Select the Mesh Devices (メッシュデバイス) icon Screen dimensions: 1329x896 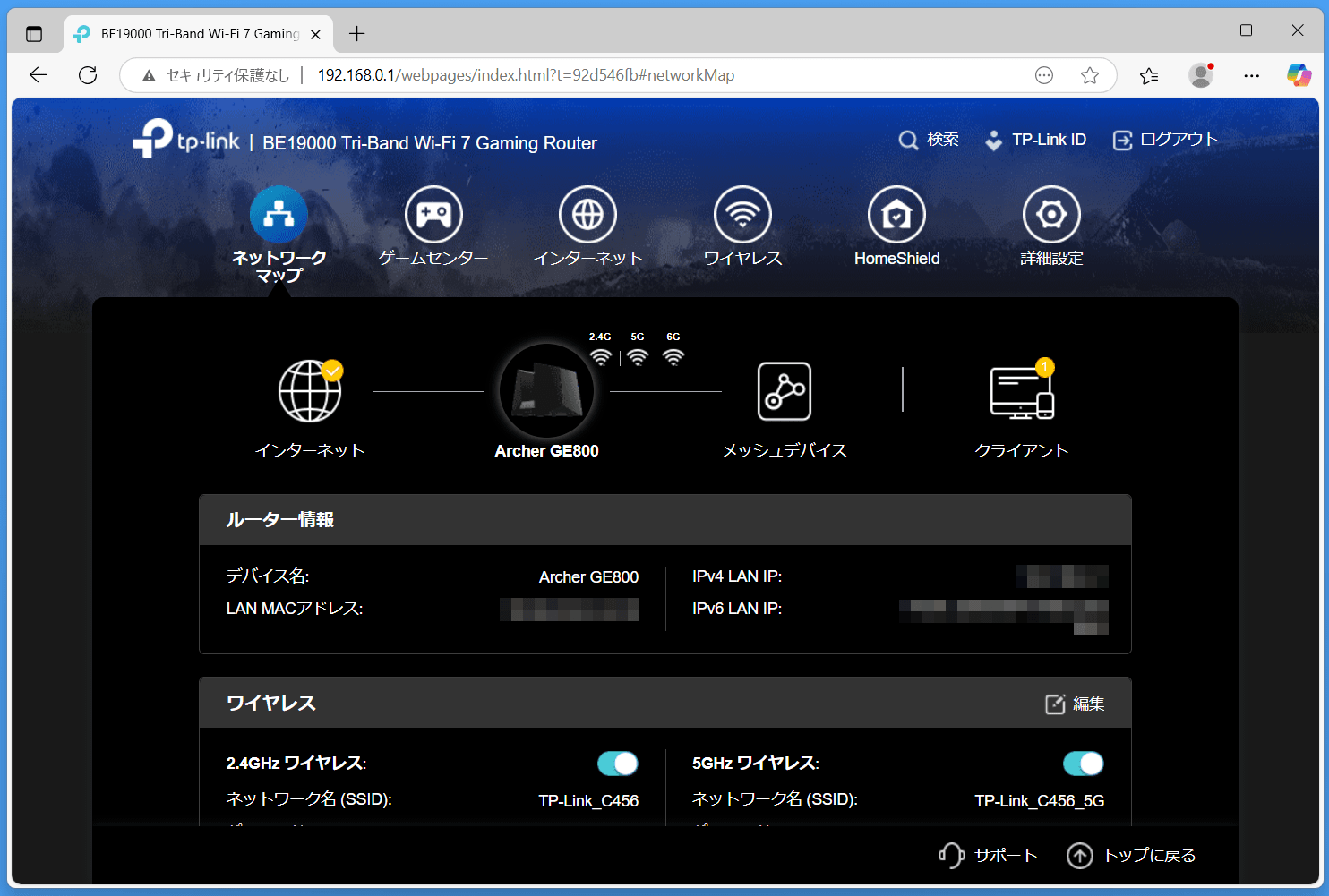tap(785, 391)
